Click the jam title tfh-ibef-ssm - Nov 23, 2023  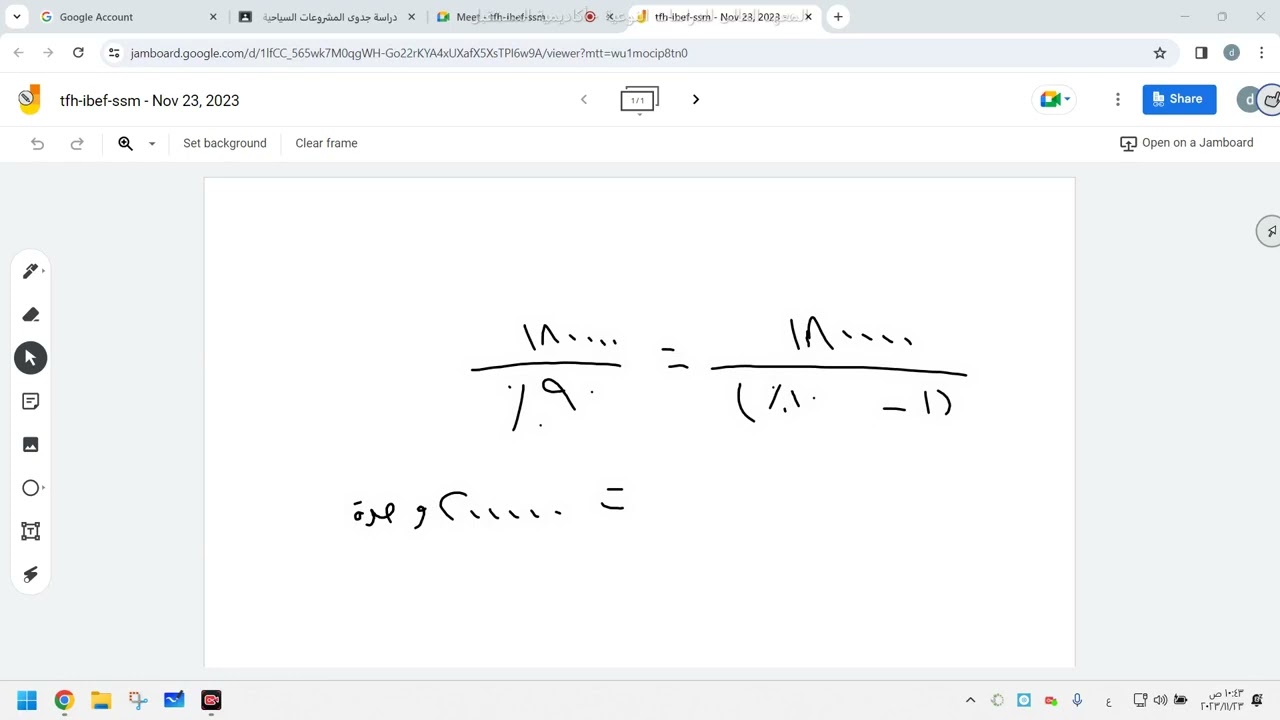(x=149, y=100)
